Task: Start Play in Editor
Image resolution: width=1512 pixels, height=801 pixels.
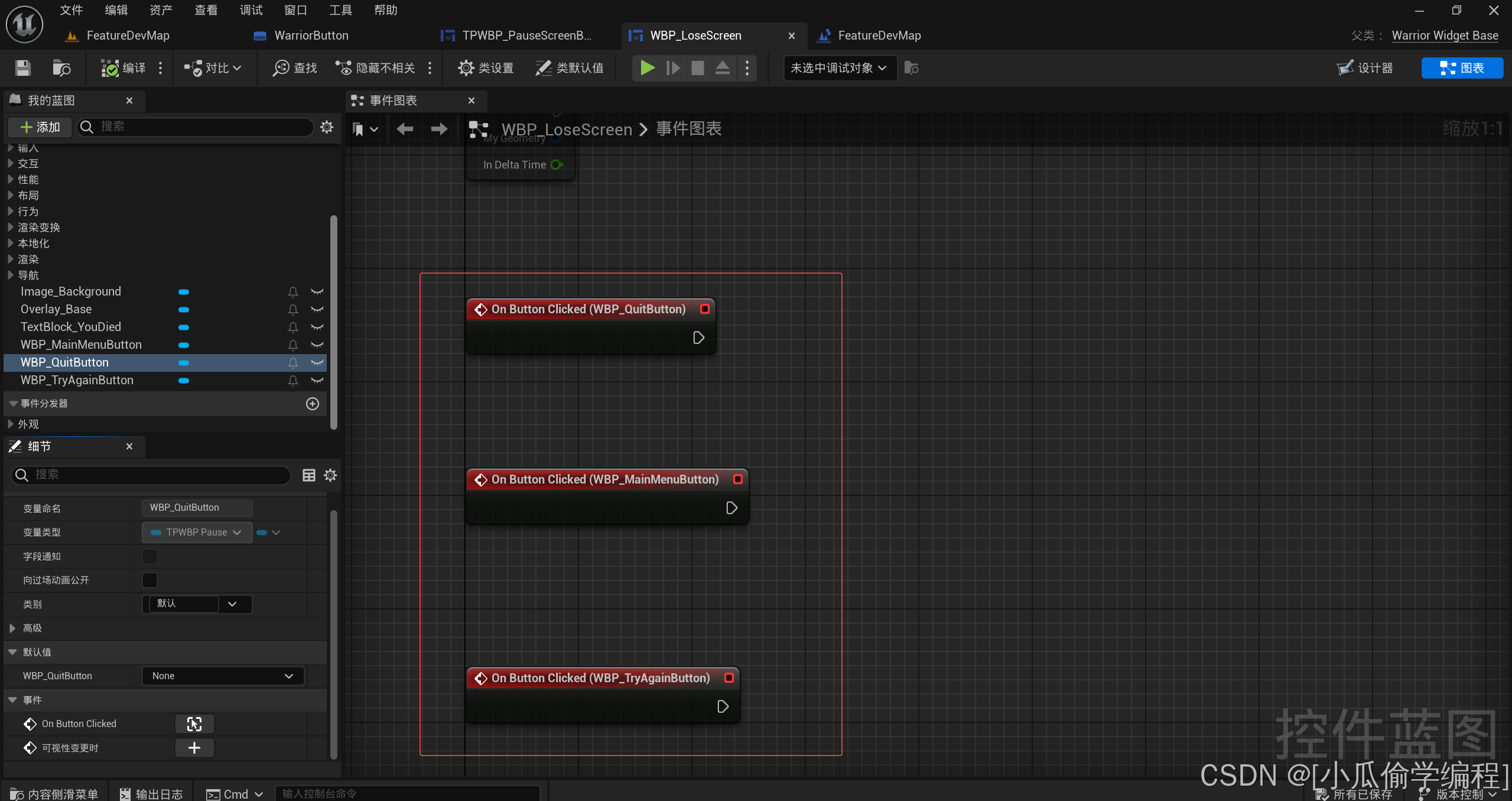Action: tap(647, 68)
